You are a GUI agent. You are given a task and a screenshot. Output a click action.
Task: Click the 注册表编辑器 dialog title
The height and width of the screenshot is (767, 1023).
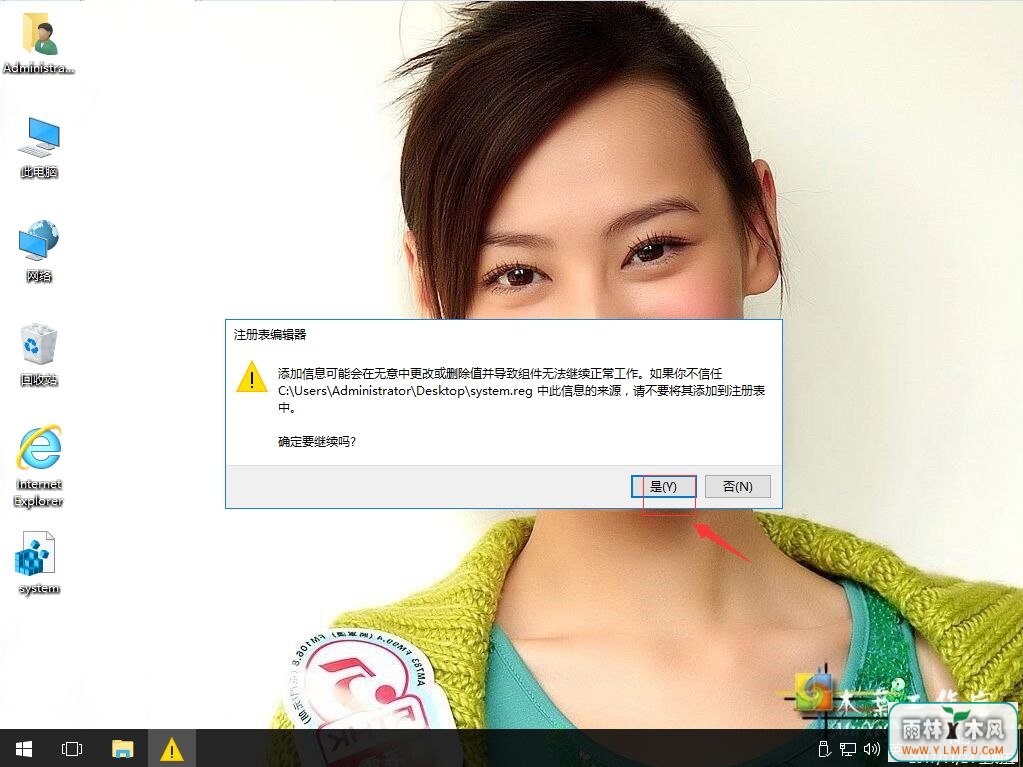(270, 335)
